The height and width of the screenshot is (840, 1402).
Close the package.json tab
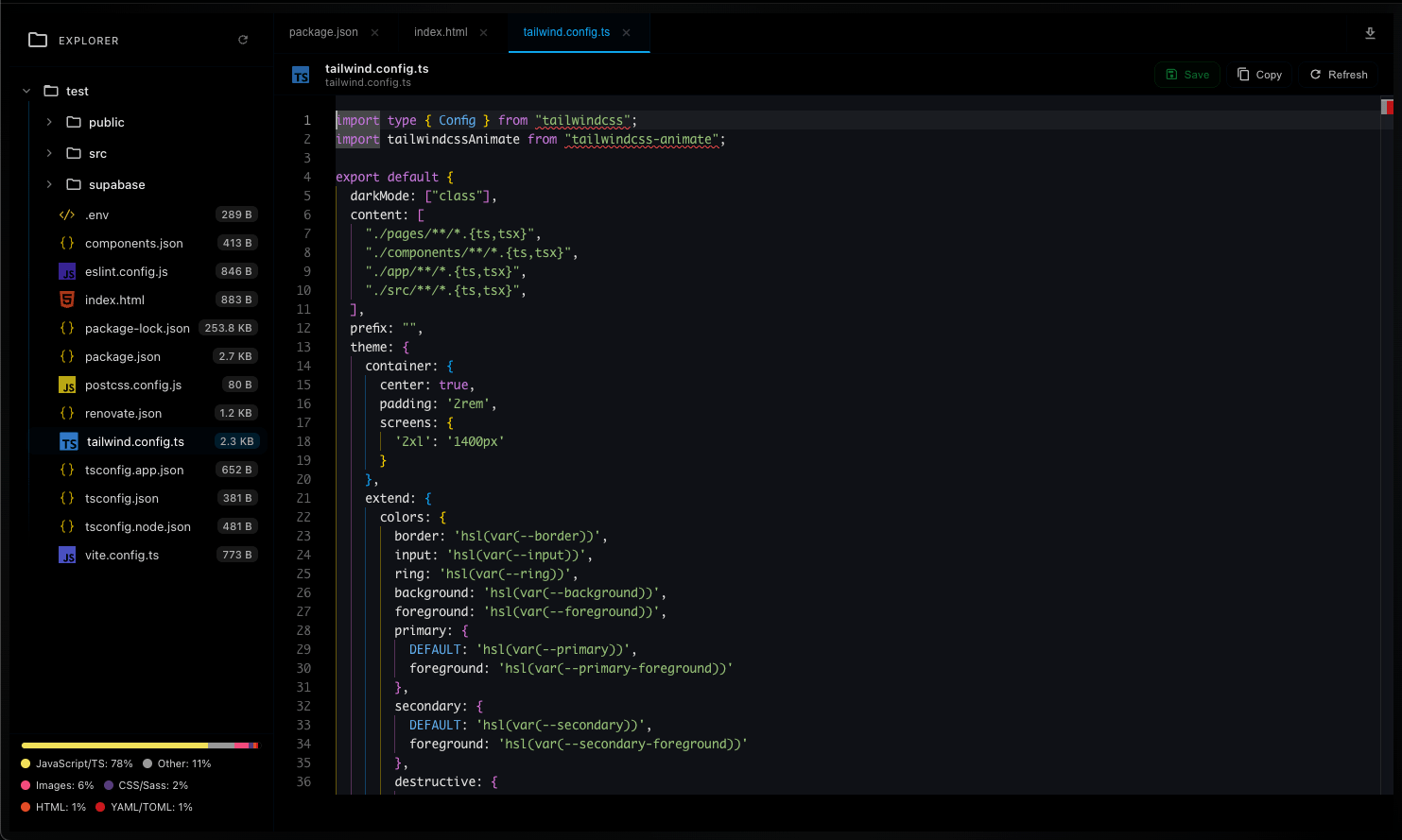click(374, 32)
